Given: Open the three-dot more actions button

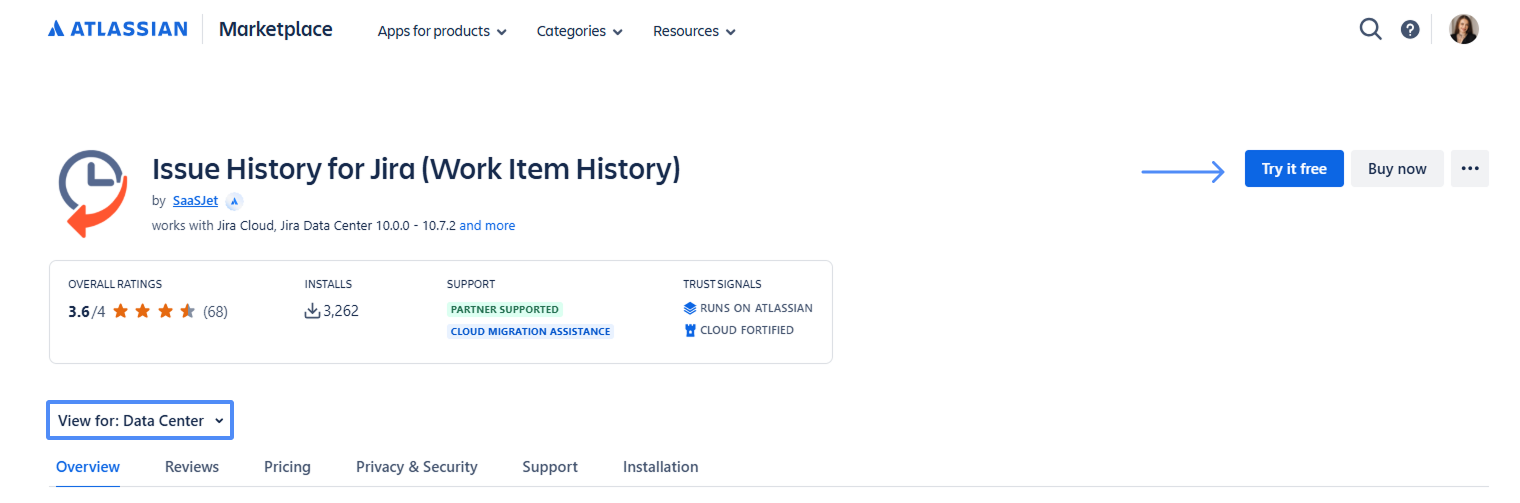Looking at the screenshot, I should (x=1469, y=169).
